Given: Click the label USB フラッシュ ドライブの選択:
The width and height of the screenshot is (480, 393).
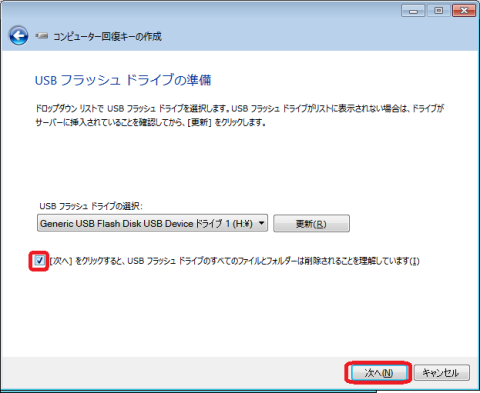Looking at the screenshot, I should coord(91,206).
